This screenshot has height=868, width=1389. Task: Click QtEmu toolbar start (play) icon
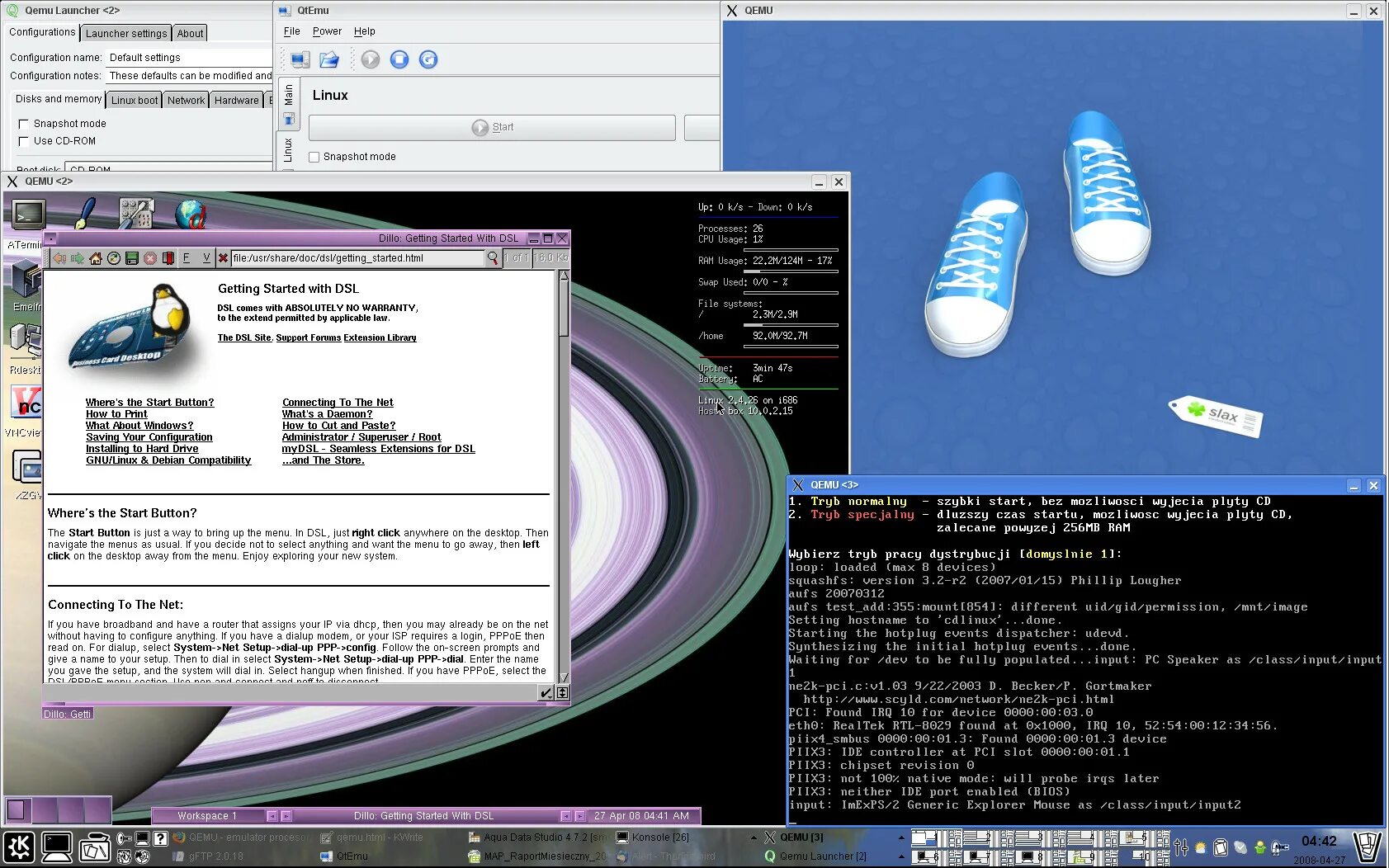click(x=371, y=59)
